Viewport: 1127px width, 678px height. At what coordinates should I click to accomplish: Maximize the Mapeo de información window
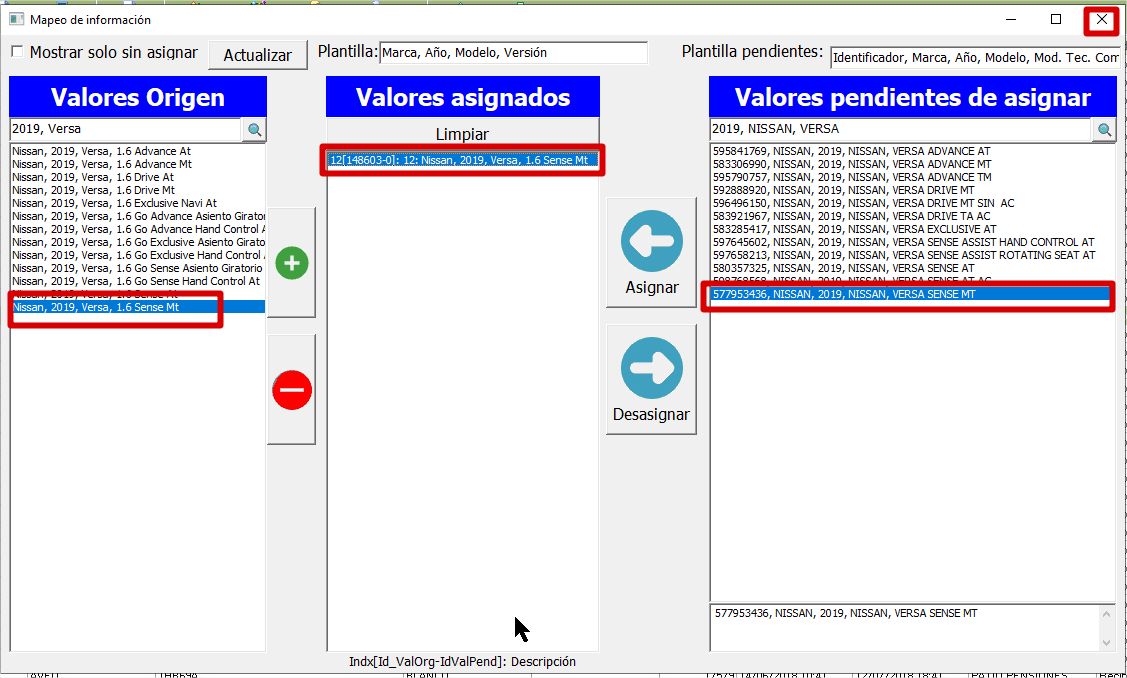tap(1056, 19)
